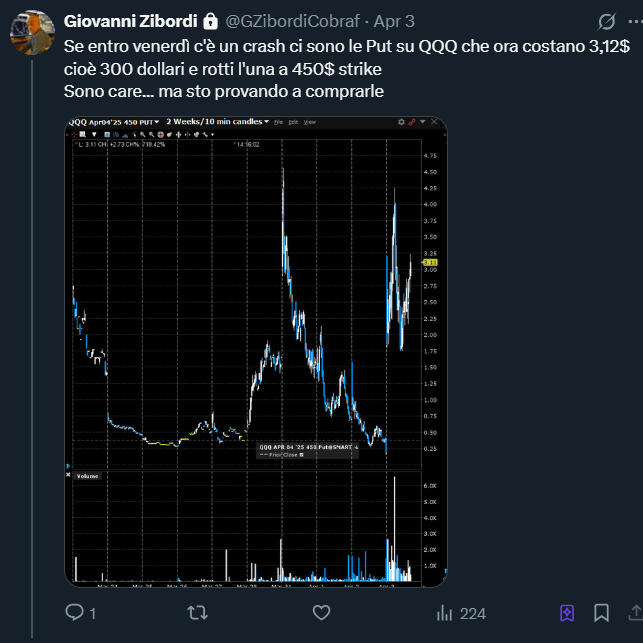The image size is (643, 643).
Task: Click the purple bookmark-plus icon
Action: pos(567,612)
